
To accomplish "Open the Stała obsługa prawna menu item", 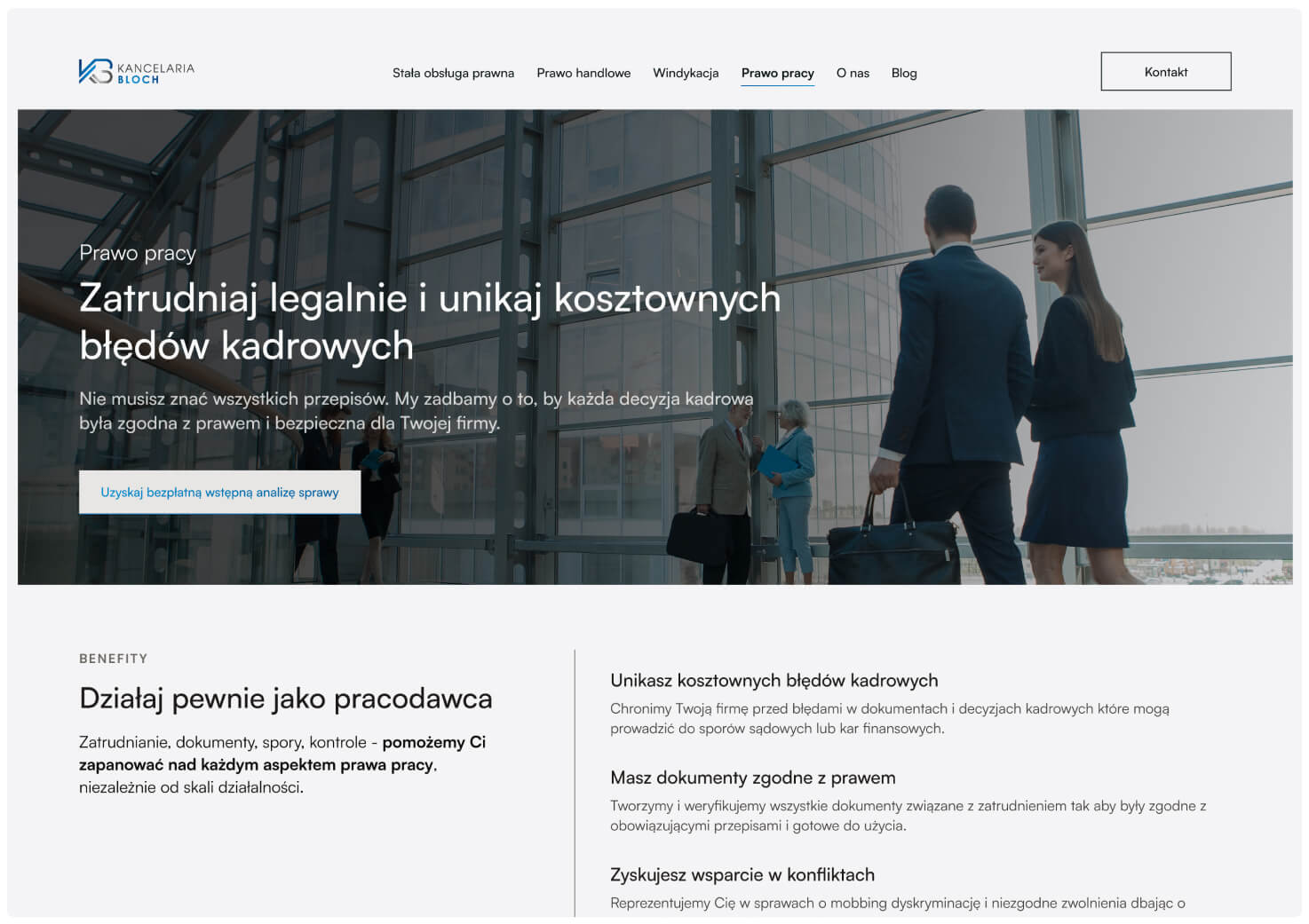I will pyautogui.click(x=453, y=73).
